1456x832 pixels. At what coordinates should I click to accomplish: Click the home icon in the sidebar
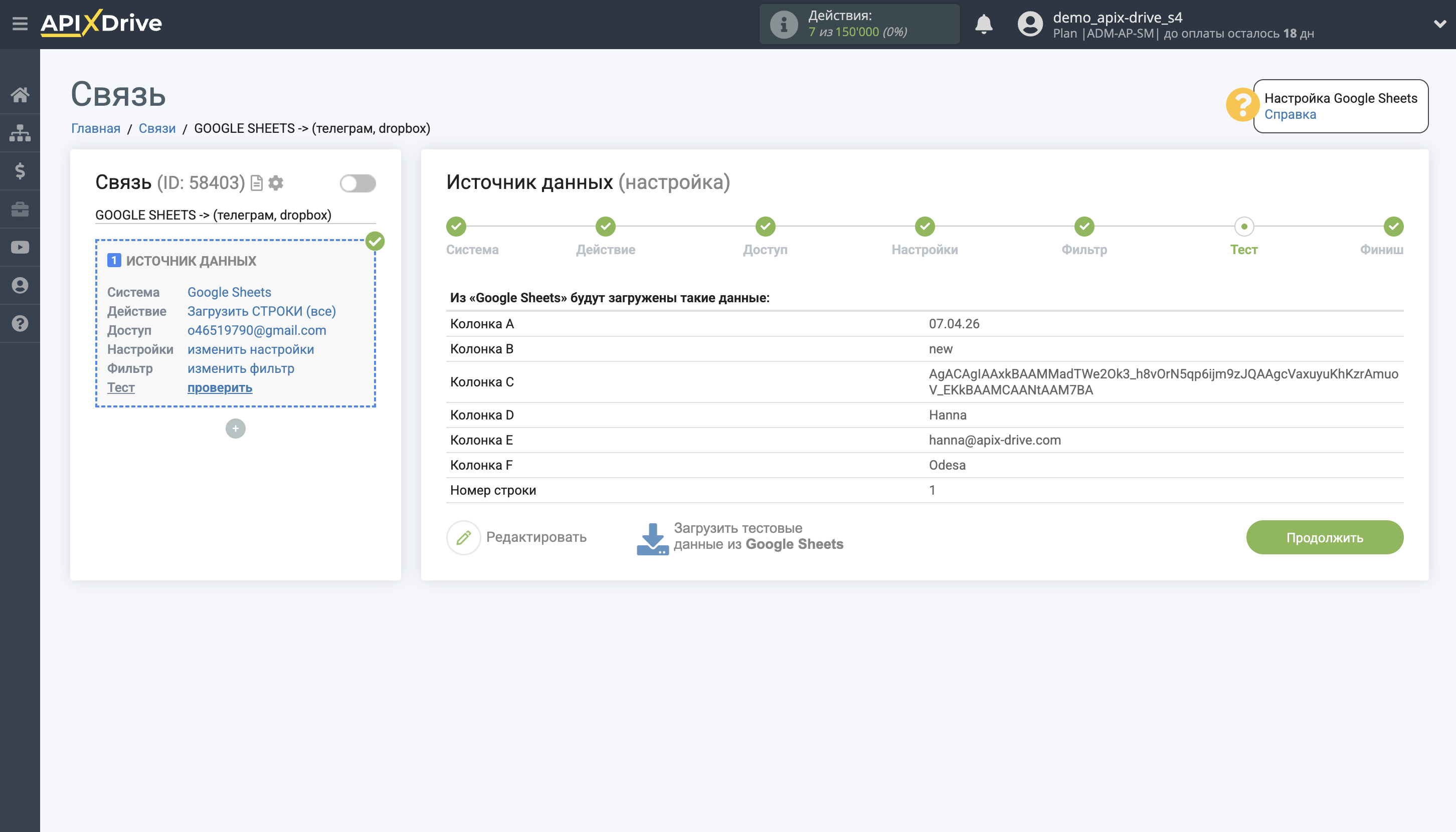click(20, 95)
